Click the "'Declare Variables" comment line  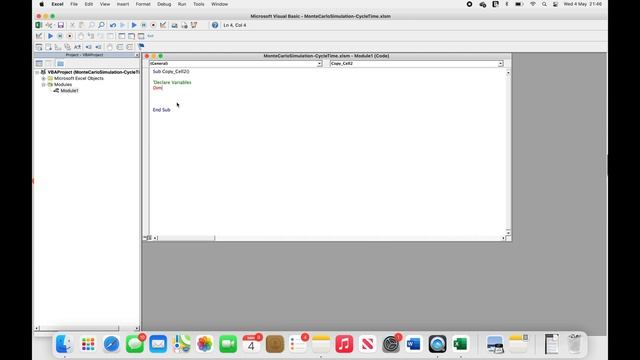point(172,82)
